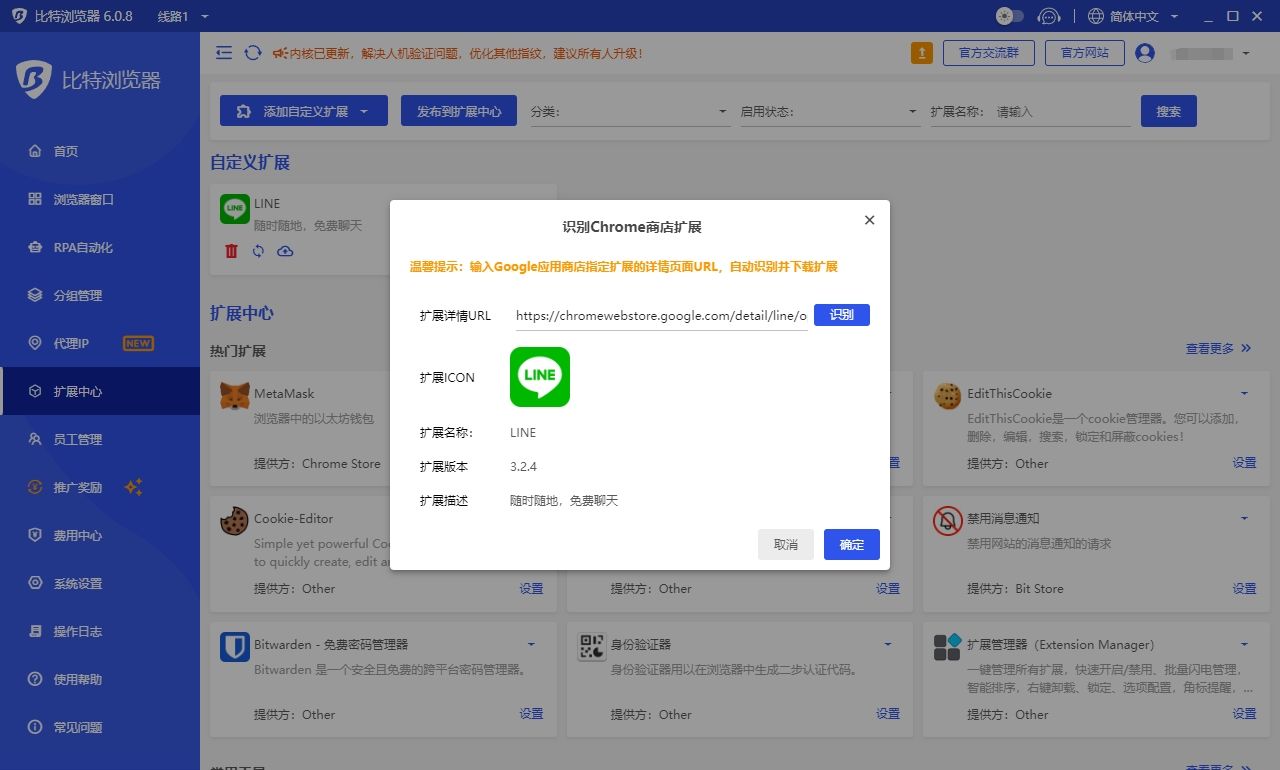Open 设置 for 扩展管理器
This screenshot has height=770, width=1280.
(x=1244, y=714)
